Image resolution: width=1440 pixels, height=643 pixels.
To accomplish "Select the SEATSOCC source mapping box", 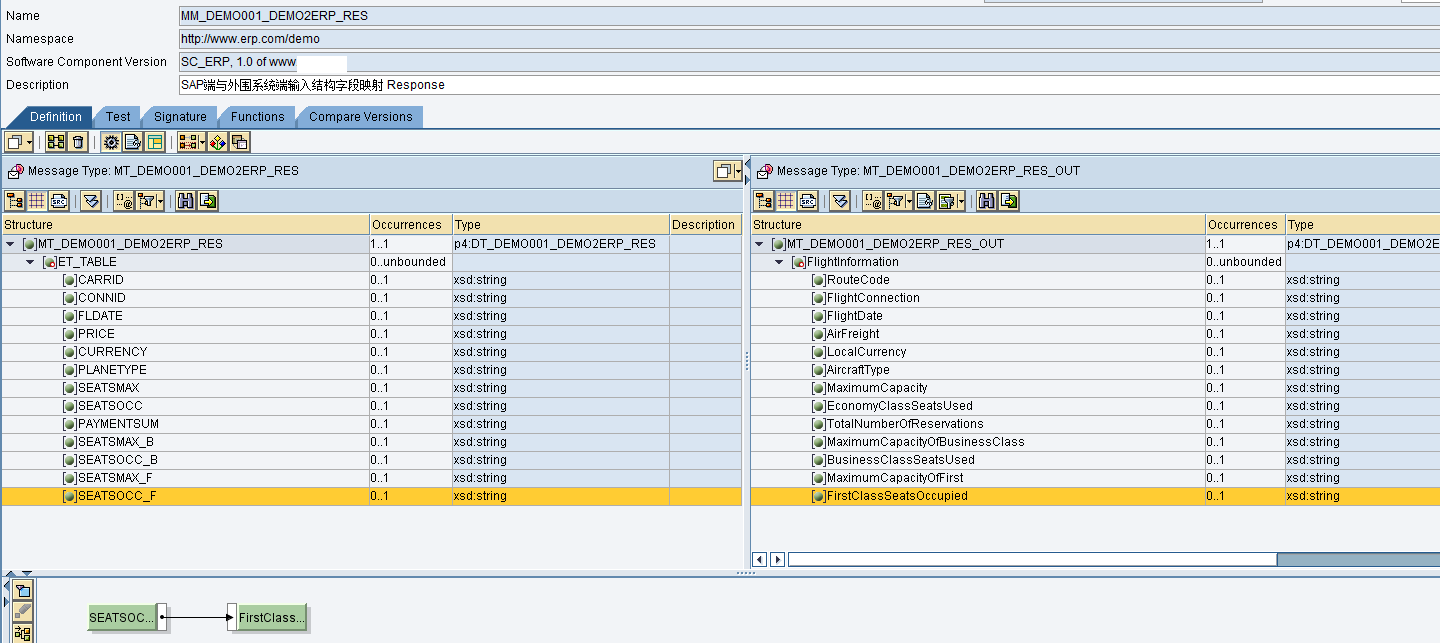I will click(x=123, y=618).
